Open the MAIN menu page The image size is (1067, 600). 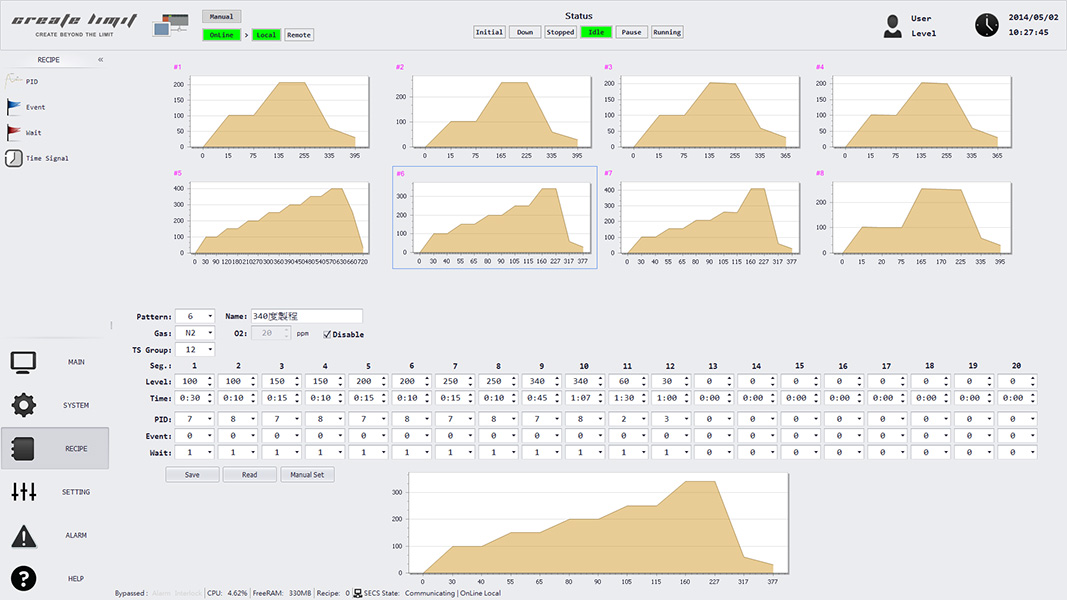(x=55, y=362)
